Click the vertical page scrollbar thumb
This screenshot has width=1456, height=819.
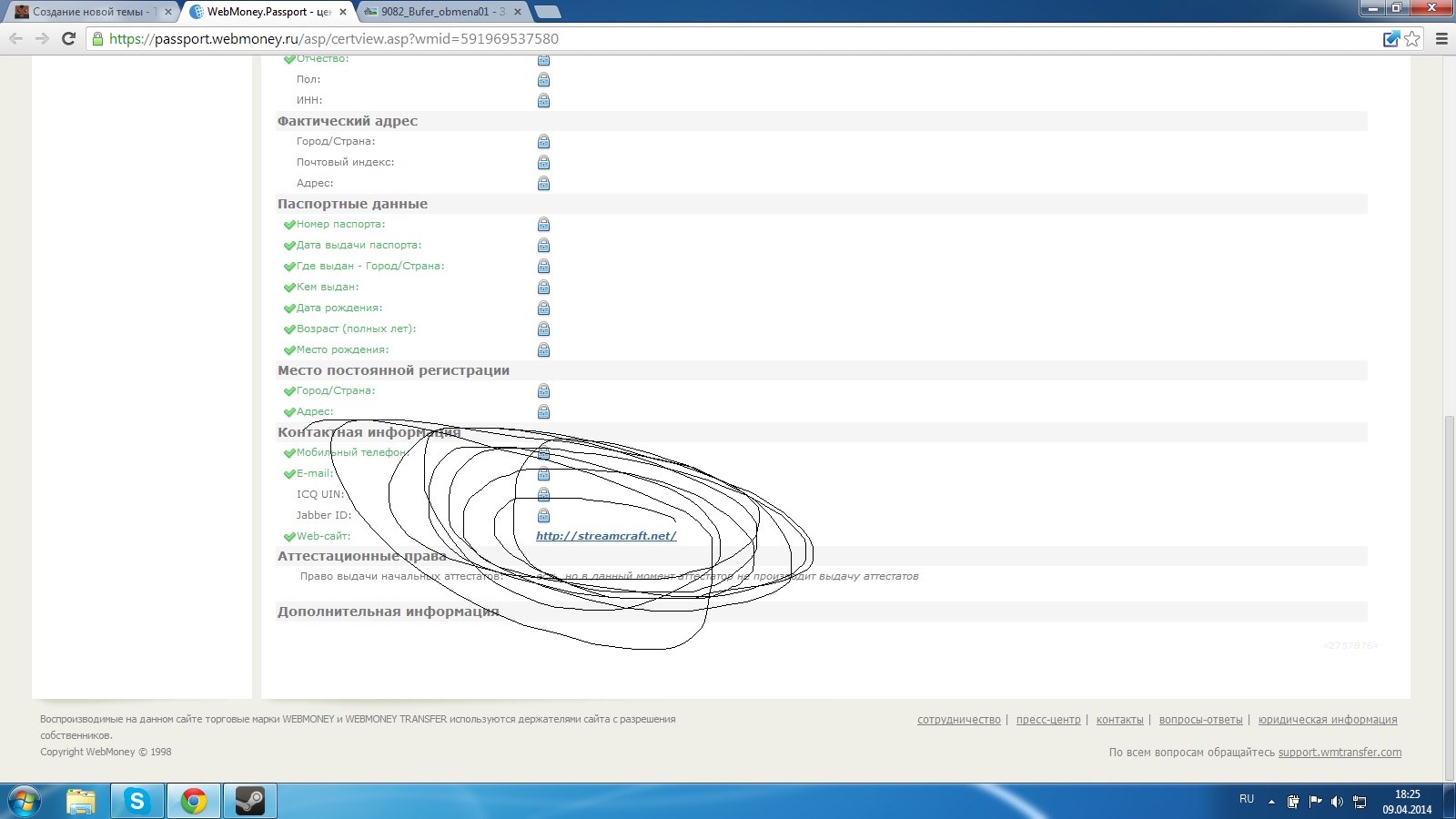click(x=1450, y=598)
